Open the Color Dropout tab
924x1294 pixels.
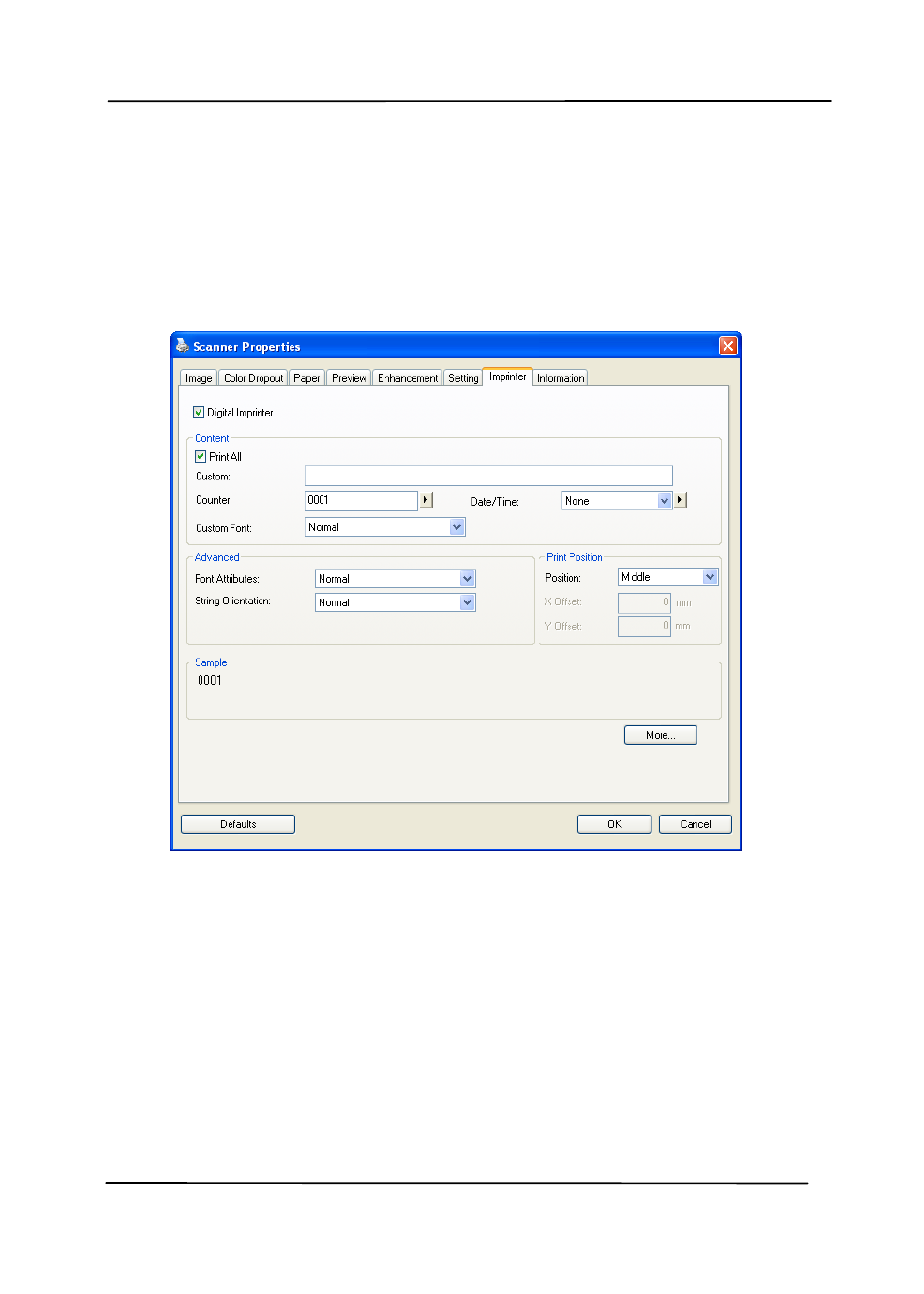click(253, 379)
